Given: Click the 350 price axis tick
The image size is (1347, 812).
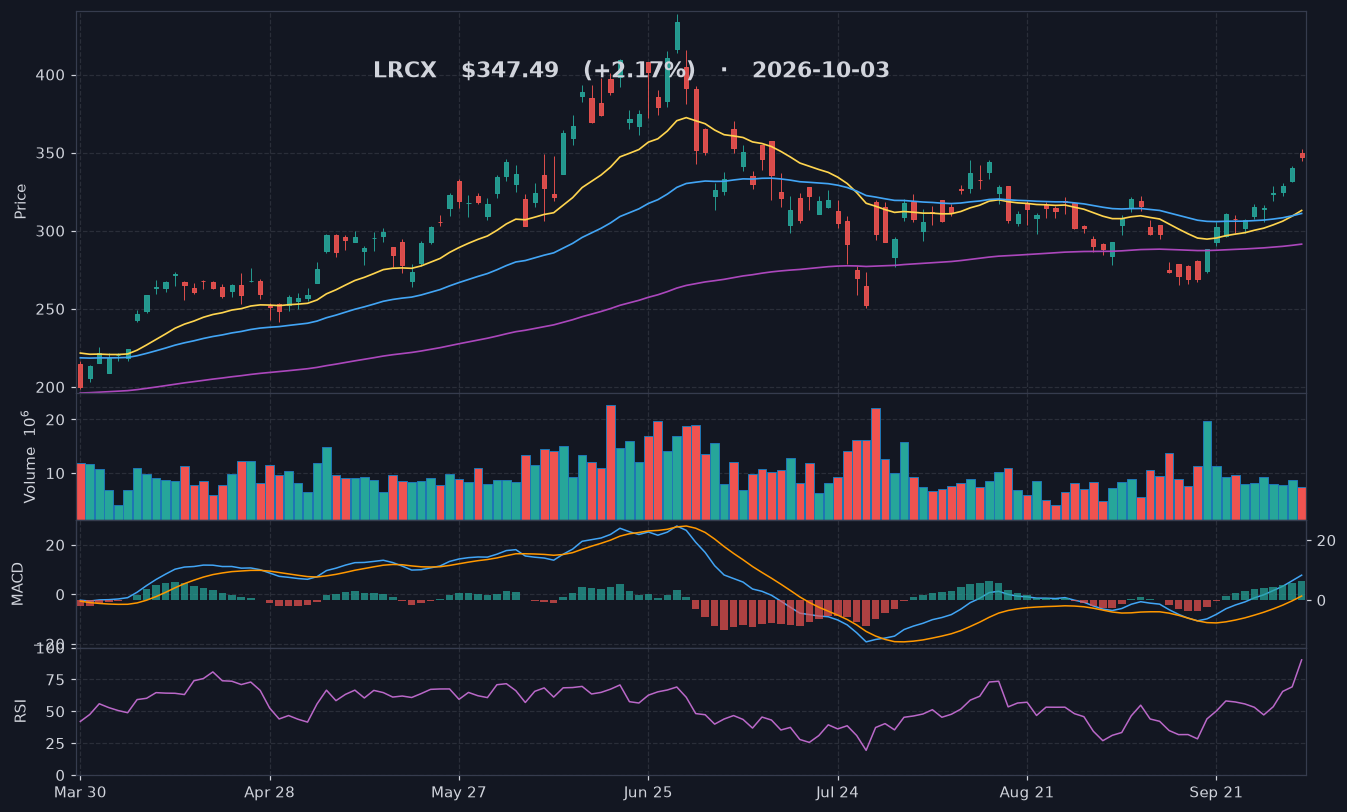Looking at the screenshot, I should pyautogui.click(x=52, y=154).
